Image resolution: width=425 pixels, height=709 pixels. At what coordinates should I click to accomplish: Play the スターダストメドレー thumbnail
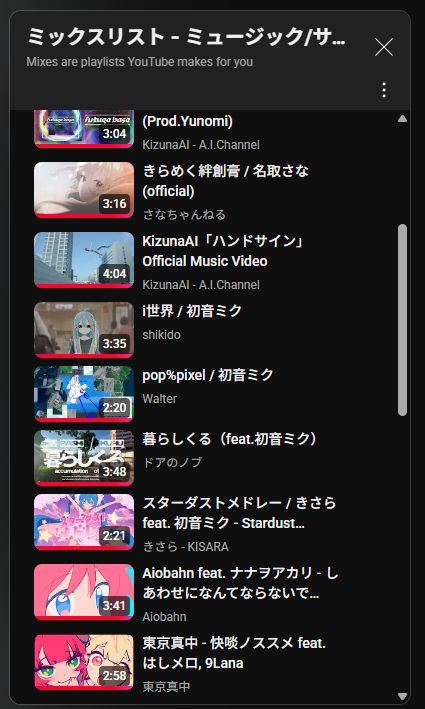point(84,522)
